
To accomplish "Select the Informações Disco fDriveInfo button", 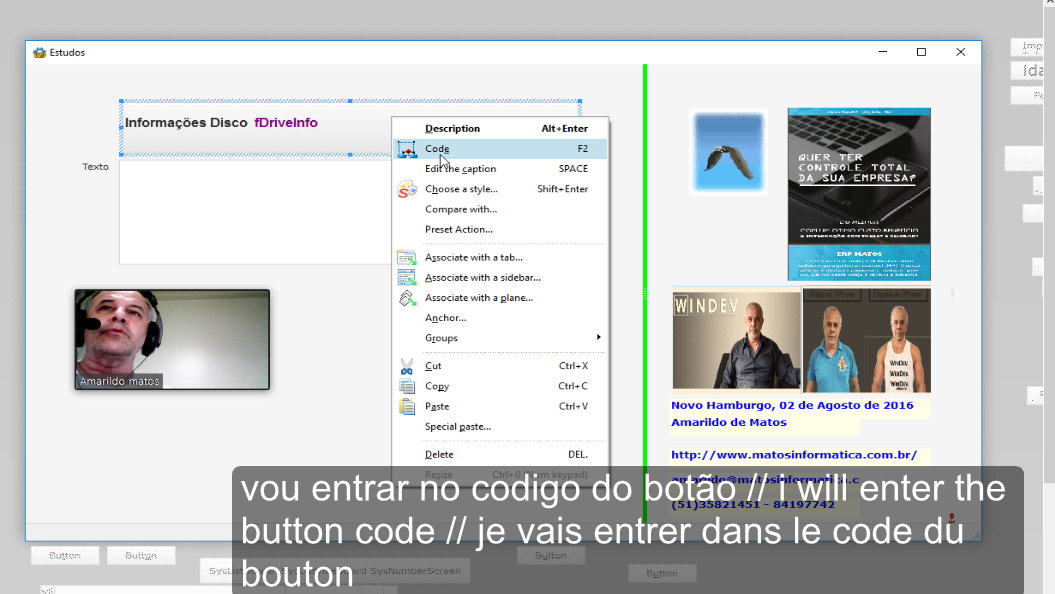I will coord(351,128).
